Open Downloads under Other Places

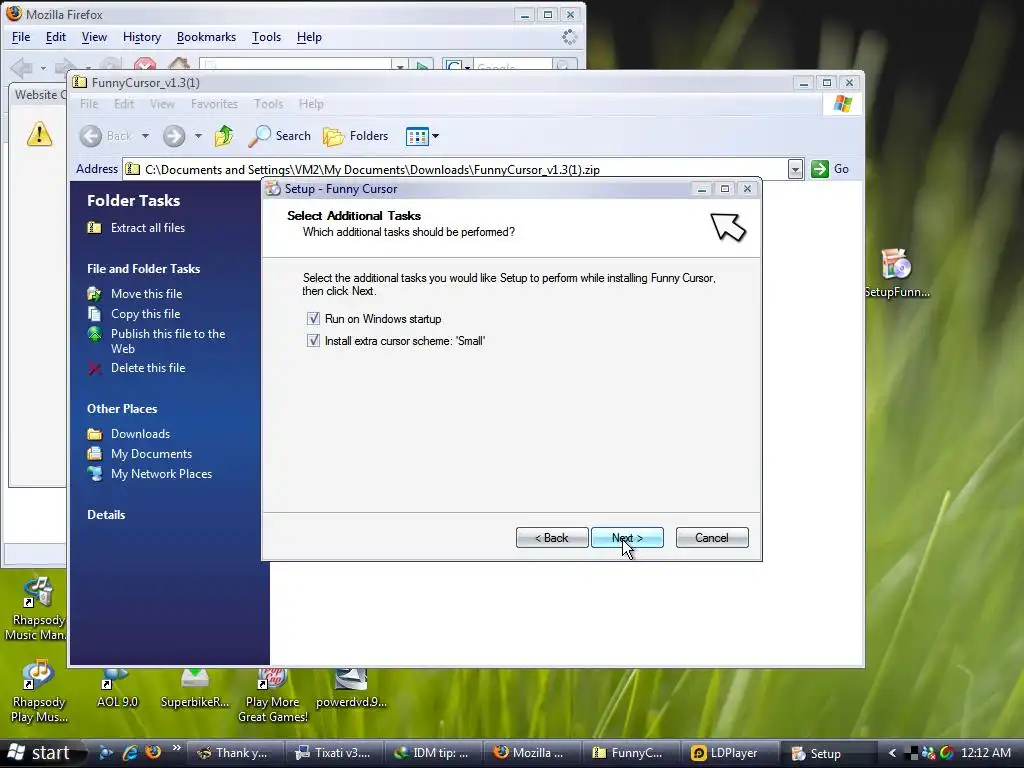point(140,434)
